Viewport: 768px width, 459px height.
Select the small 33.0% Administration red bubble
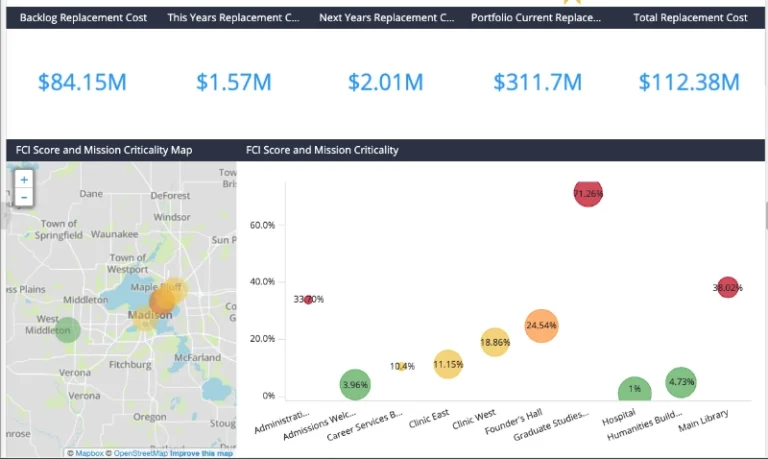coord(308,300)
